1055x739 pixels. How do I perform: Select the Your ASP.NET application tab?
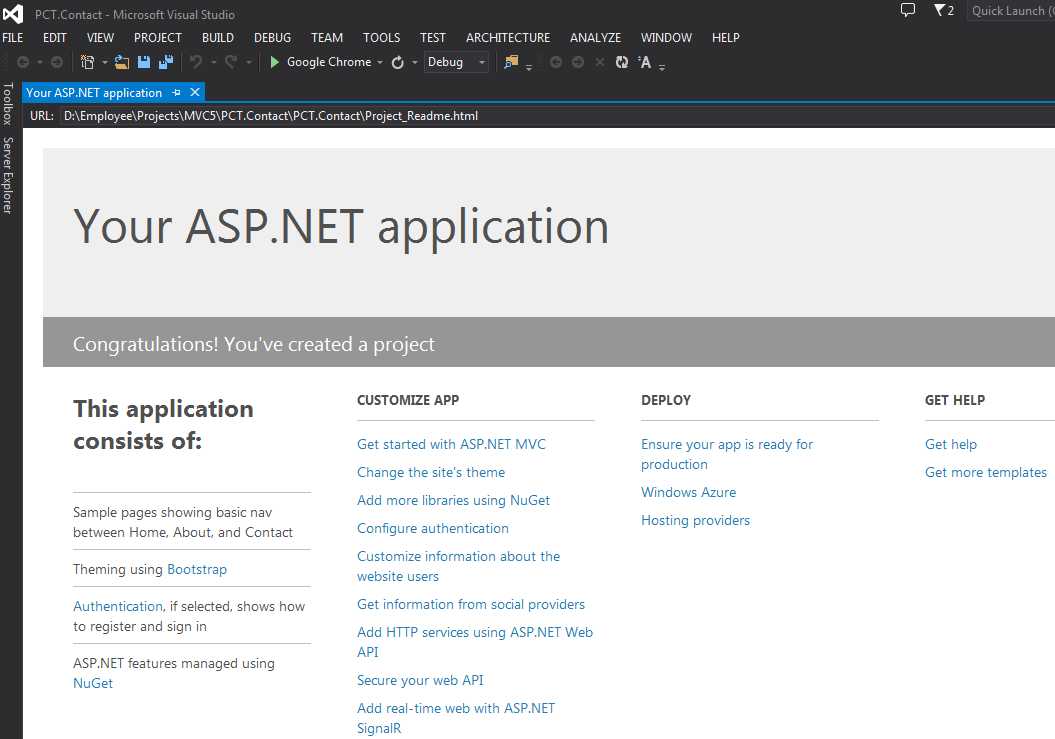click(94, 92)
